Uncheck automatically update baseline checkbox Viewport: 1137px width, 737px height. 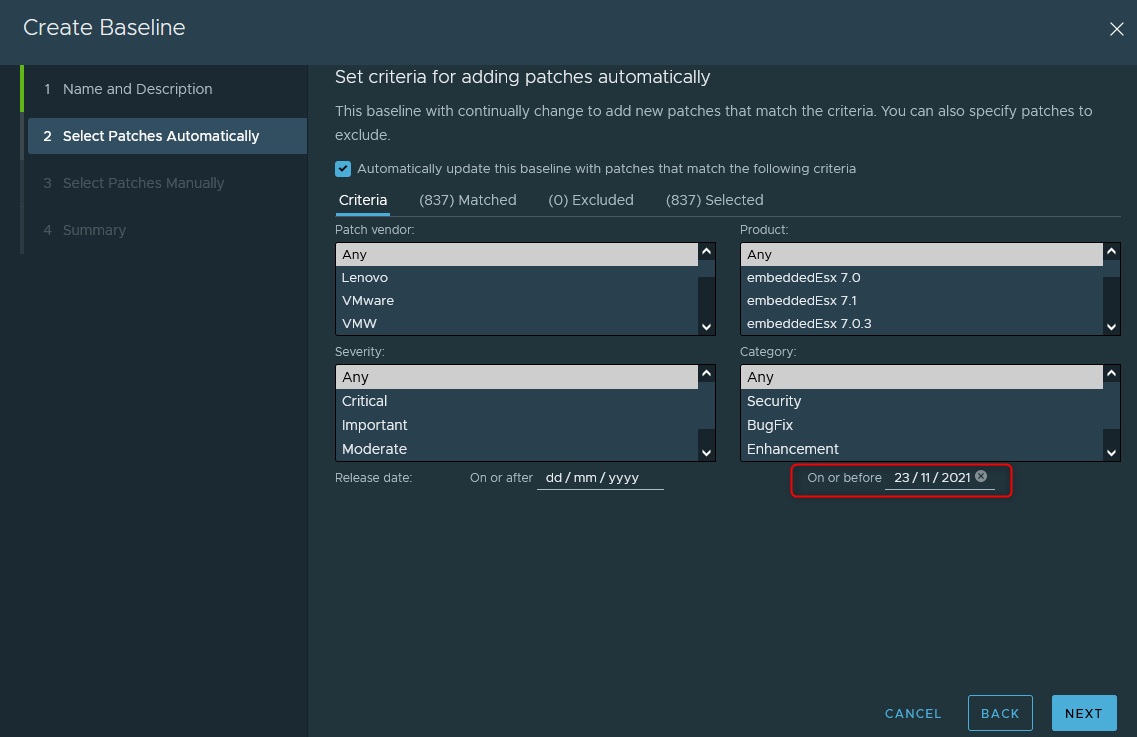coord(343,169)
